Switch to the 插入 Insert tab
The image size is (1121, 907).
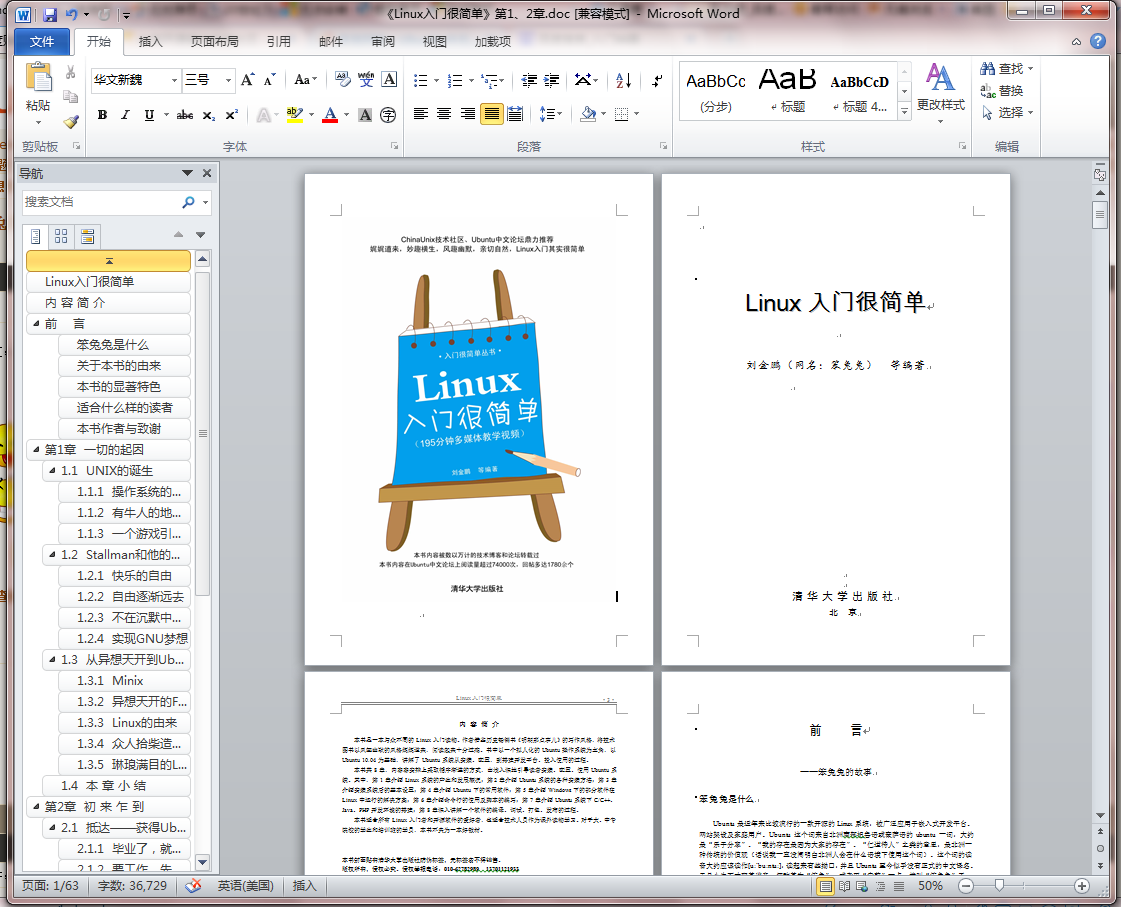point(150,41)
